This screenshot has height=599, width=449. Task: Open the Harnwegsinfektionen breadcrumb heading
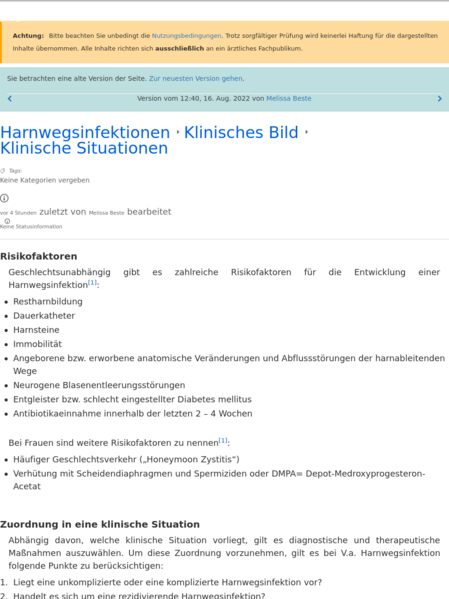(85, 132)
